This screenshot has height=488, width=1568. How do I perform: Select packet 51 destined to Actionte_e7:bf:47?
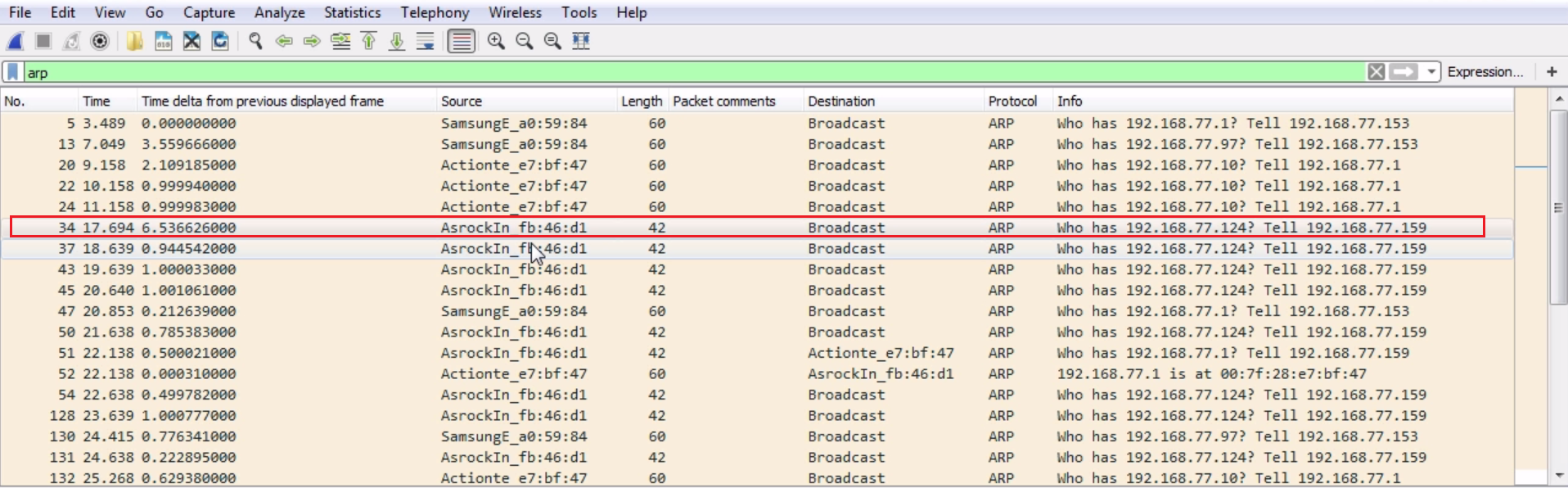(757, 353)
